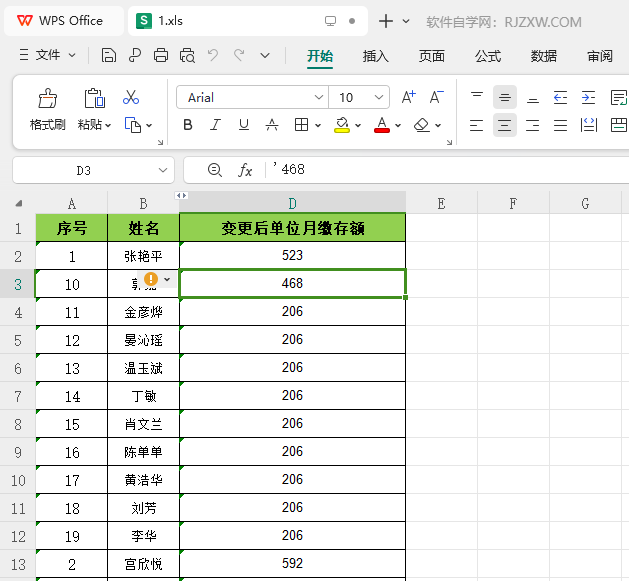Image resolution: width=629 pixels, height=581 pixels.
Task: Click the Borders grid icon
Action: 301,125
